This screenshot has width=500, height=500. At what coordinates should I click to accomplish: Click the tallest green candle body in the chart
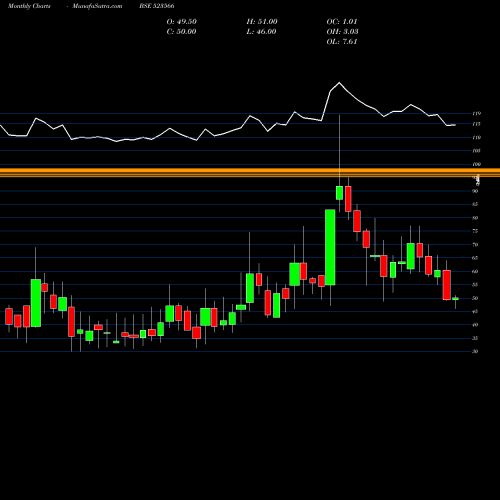pyautogui.click(x=330, y=247)
